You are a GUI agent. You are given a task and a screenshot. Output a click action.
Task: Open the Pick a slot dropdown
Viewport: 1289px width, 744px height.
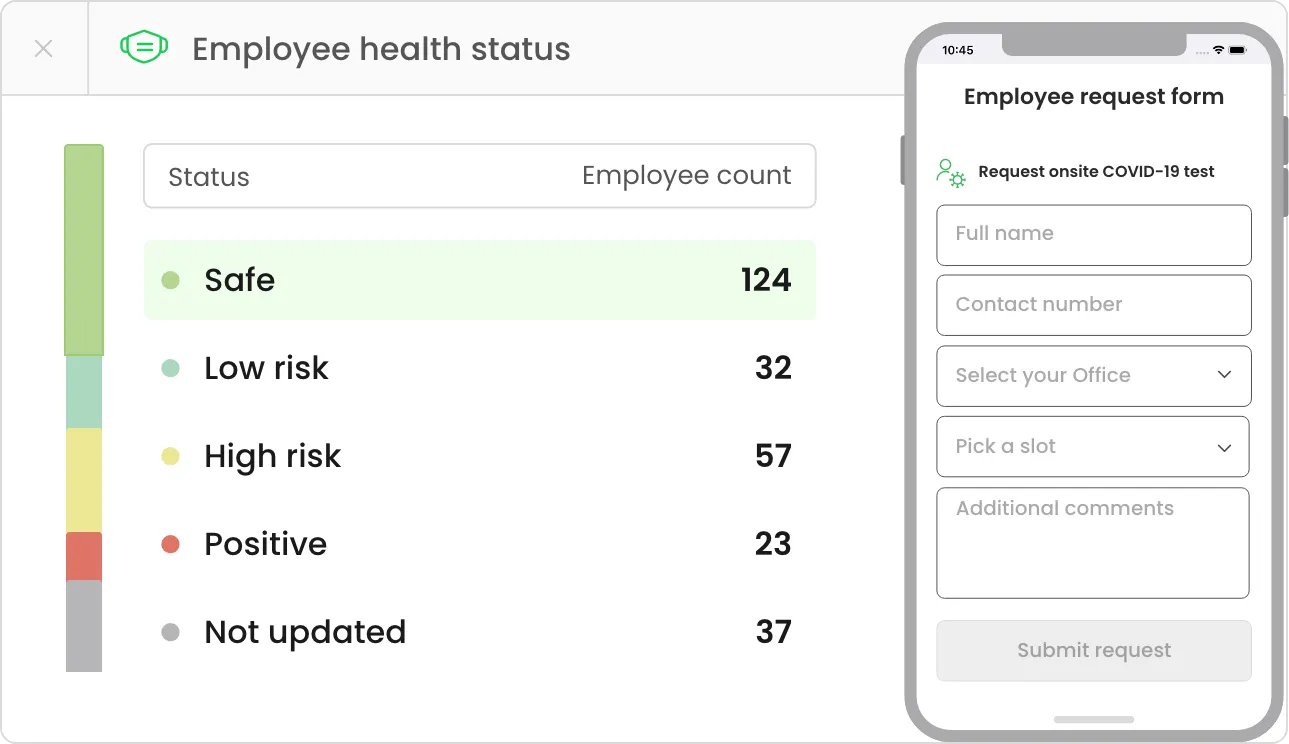click(x=1092, y=447)
